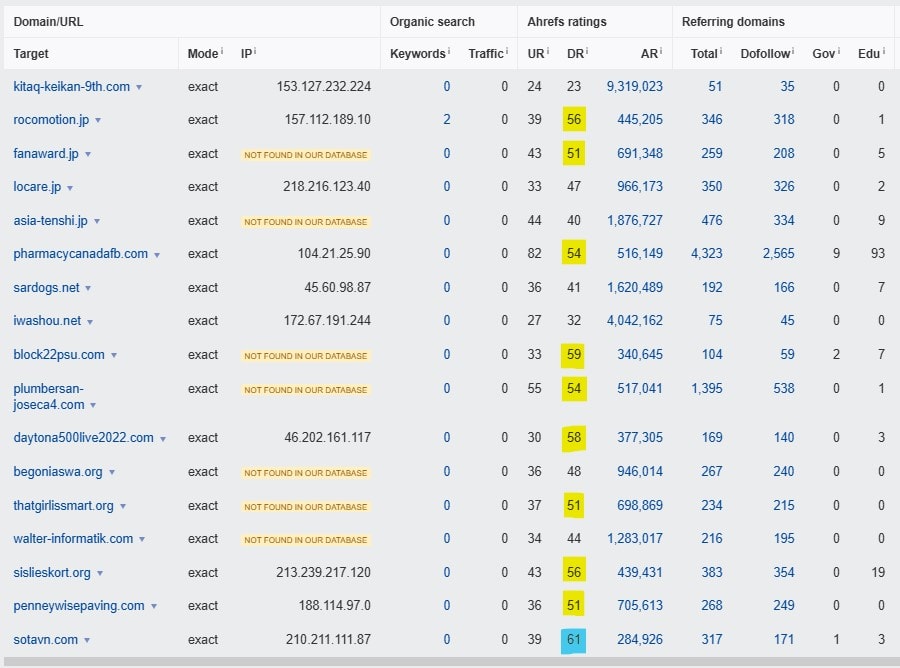Expand the iwashou.net dropdown arrow
900x668 pixels.
(90, 322)
